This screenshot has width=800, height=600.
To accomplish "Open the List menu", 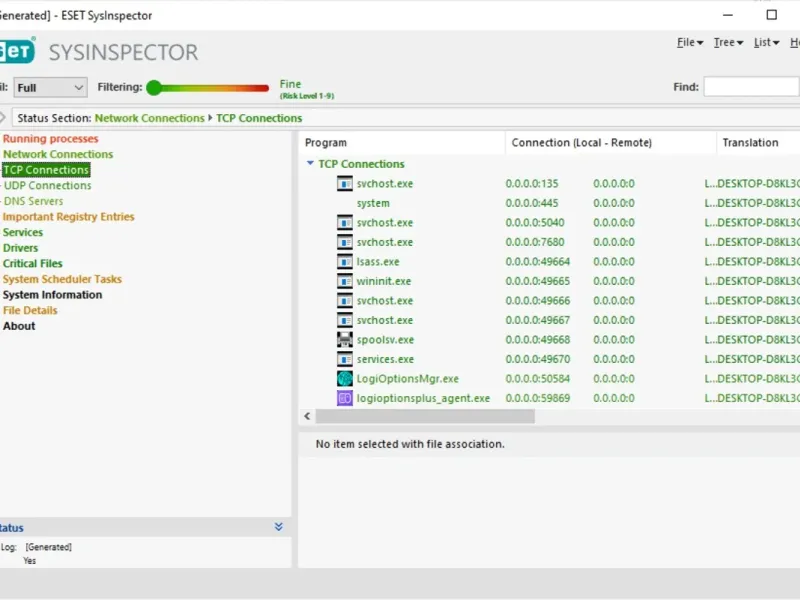I will (766, 42).
